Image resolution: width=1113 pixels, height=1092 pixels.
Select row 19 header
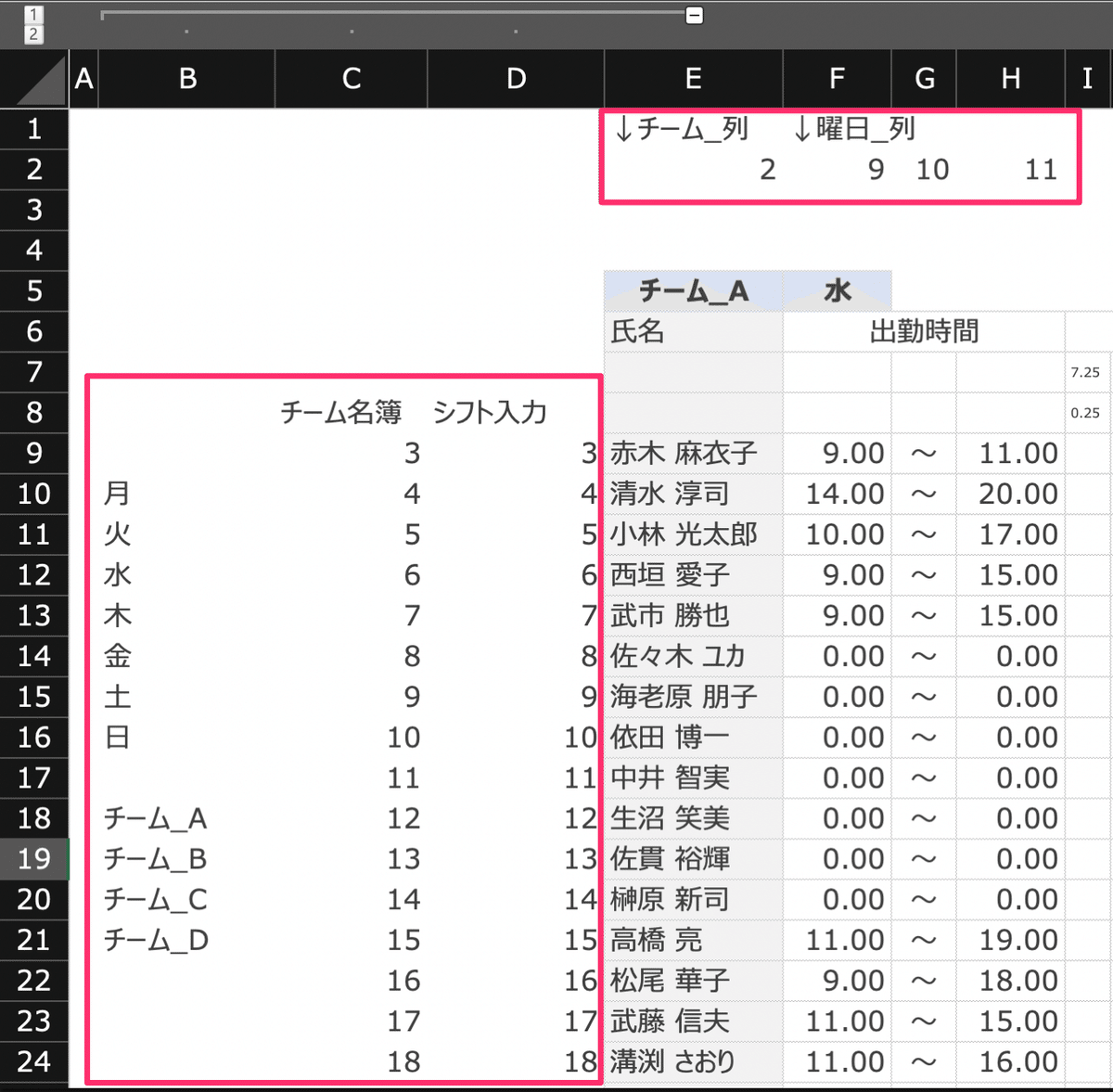click(34, 859)
